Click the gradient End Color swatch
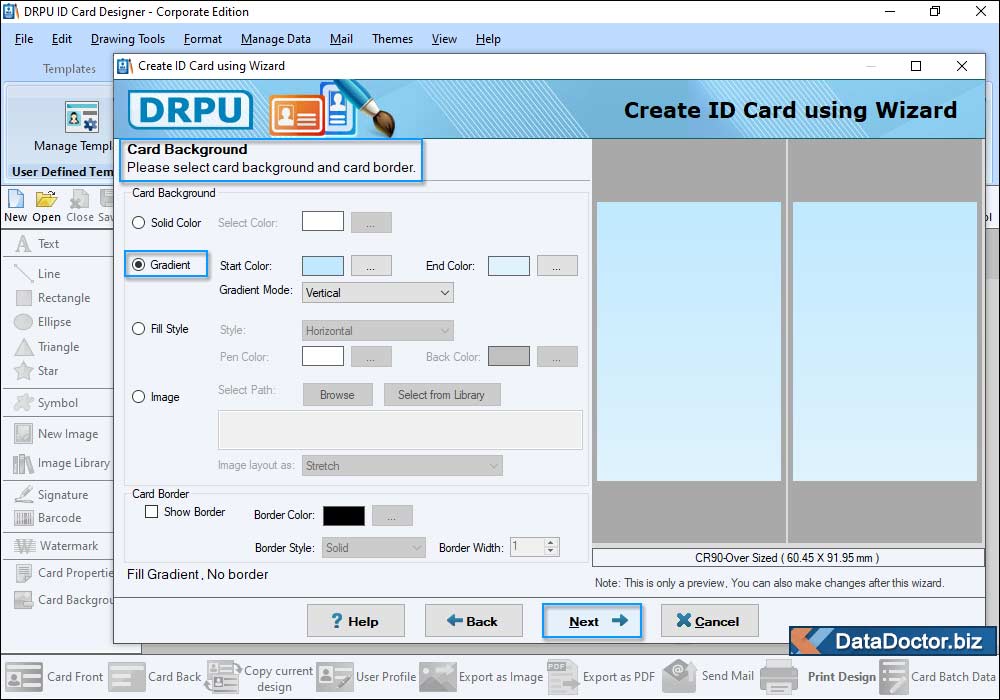The width and height of the screenshot is (1000, 700). point(509,265)
